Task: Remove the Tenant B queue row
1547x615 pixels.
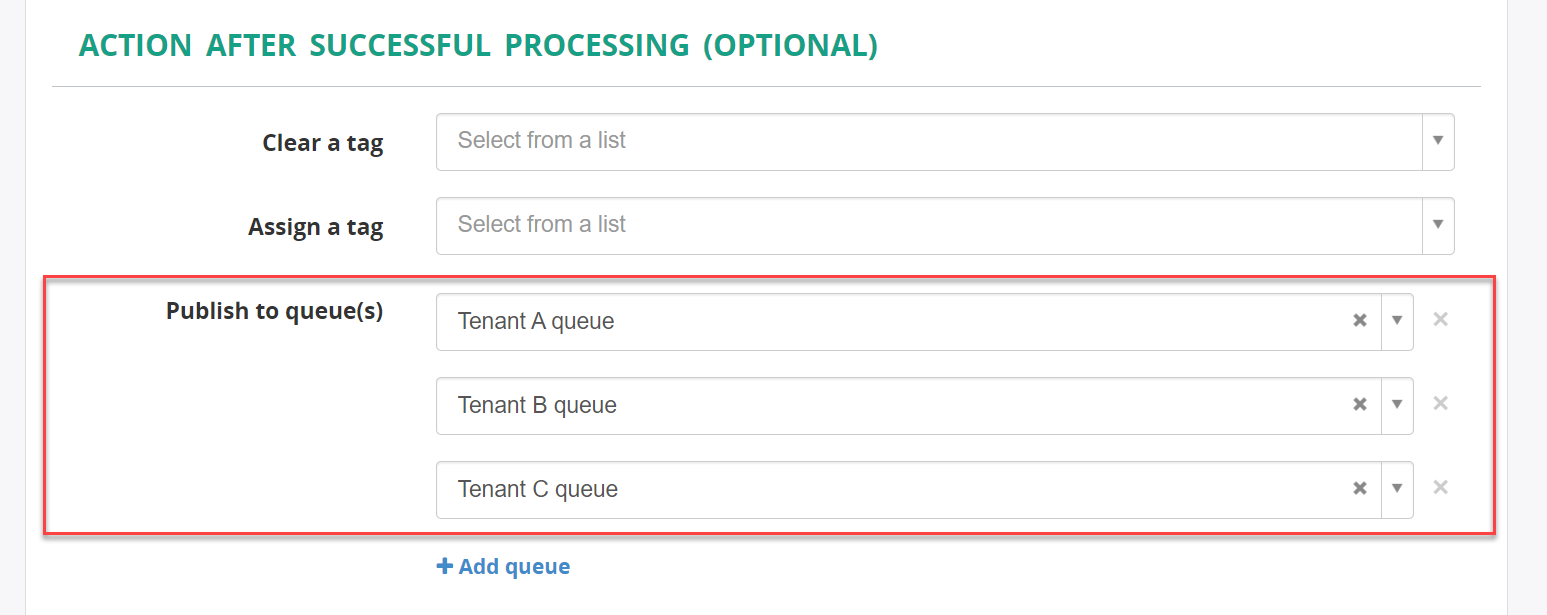Action: pyautogui.click(x=1440, y=404)
